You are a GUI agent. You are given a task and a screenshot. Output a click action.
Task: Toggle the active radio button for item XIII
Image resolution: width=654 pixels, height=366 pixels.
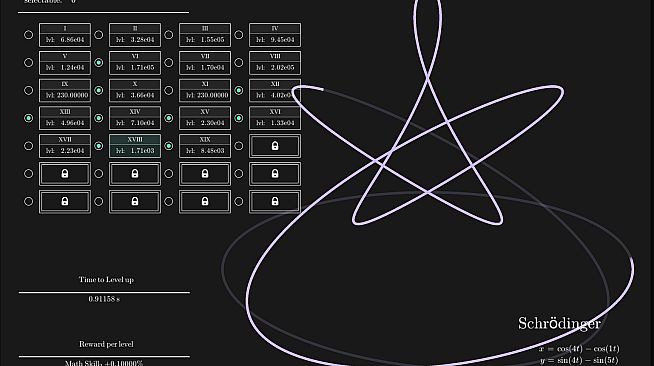[x=28, y=118]
